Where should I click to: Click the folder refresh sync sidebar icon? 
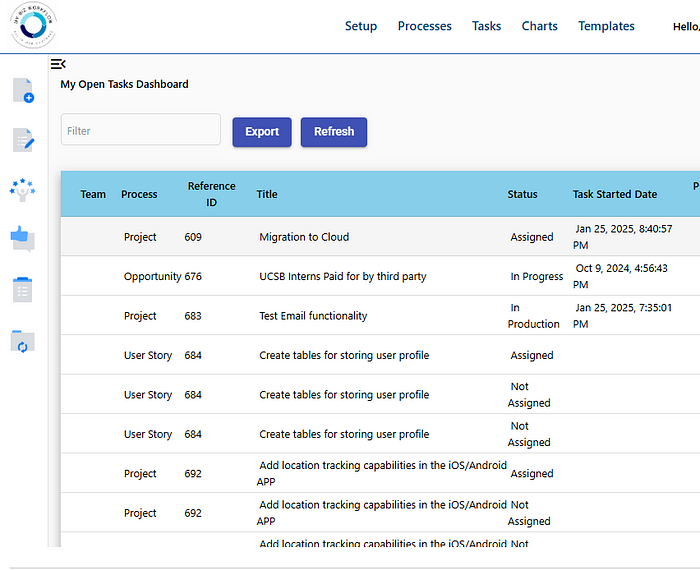tap(22, 342)
